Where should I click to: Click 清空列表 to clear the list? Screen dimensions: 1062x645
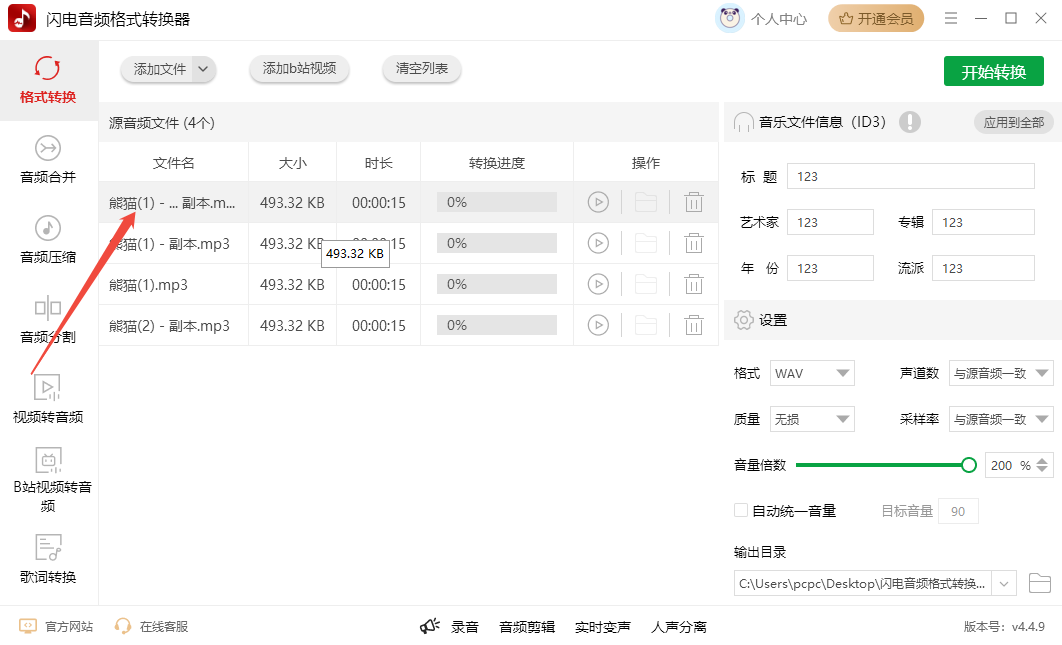coord(421,70)
